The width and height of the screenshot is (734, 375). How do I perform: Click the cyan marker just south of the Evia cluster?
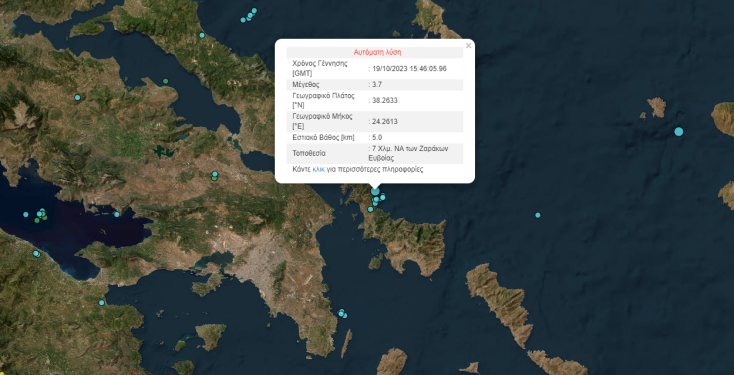point(370,209)
